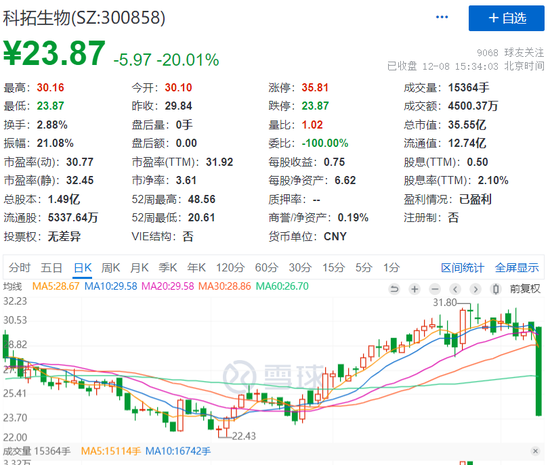Screen dimensions: 550x465
Task: Click the 均线 indicator label
Action: click(x=13, y=287)
